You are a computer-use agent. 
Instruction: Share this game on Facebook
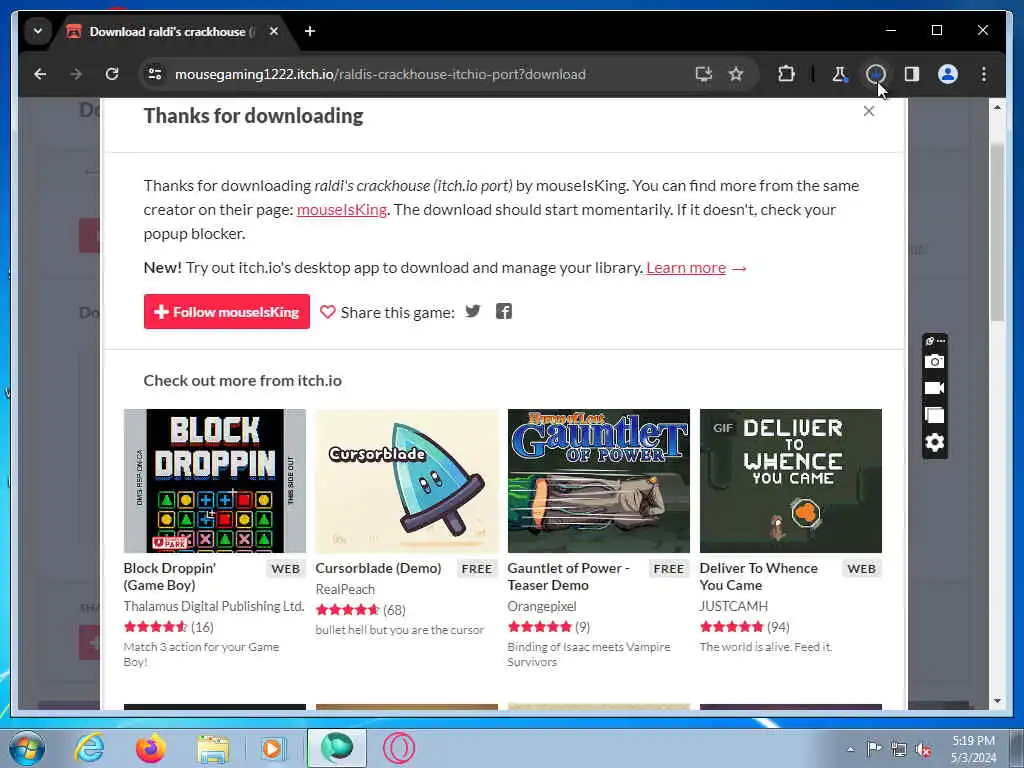coord(504,312)
